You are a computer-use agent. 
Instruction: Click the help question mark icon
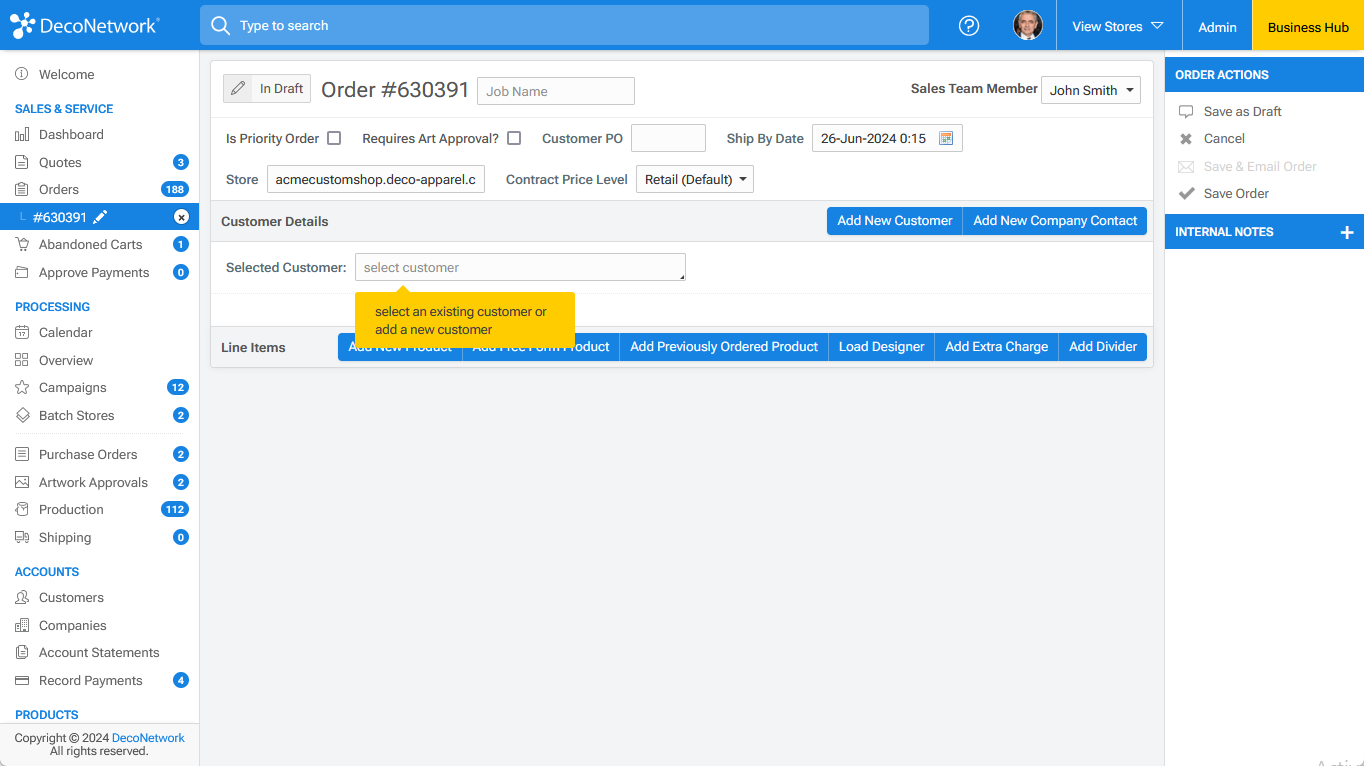(968, 26)
